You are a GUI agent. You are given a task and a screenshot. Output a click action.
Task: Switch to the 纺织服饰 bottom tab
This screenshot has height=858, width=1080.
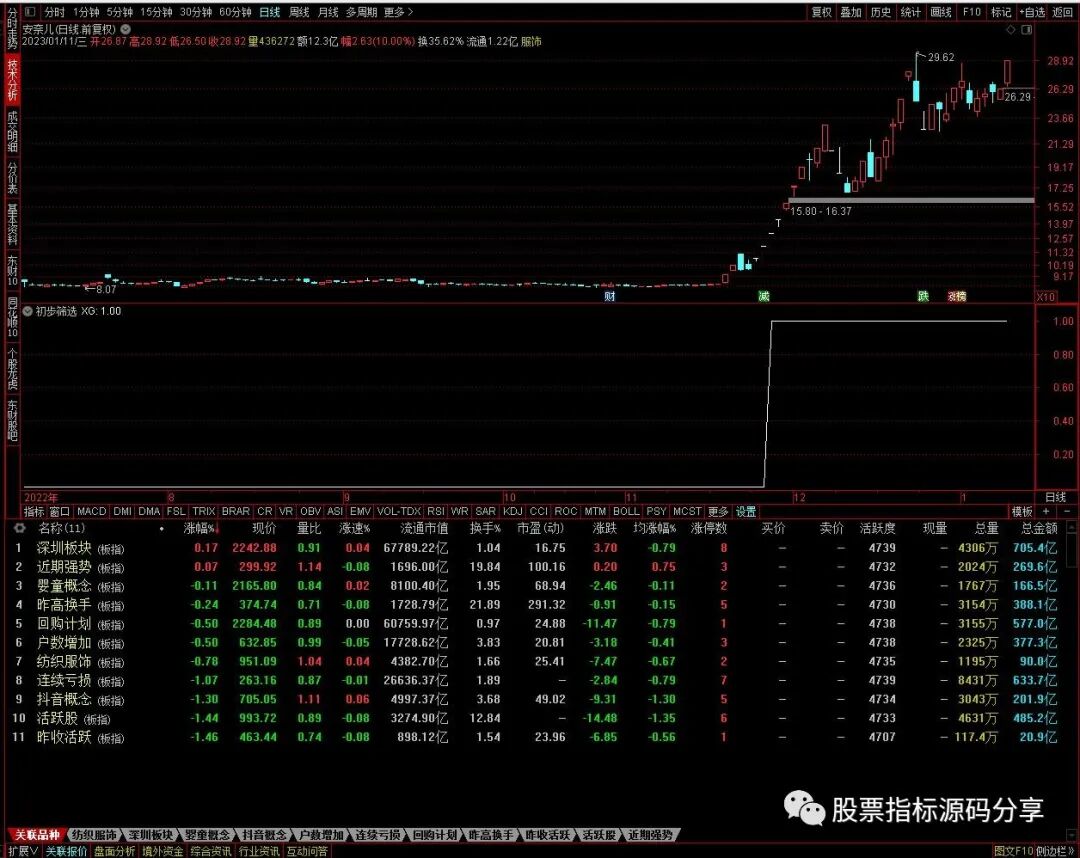click(x=94, y=835)
